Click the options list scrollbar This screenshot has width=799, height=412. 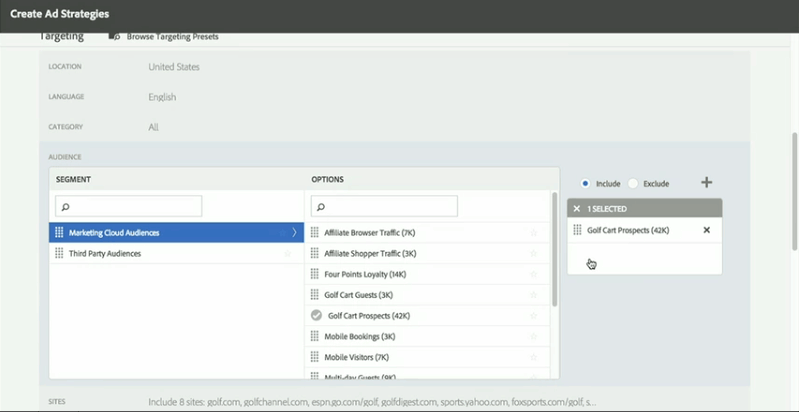tap(554, 249)
